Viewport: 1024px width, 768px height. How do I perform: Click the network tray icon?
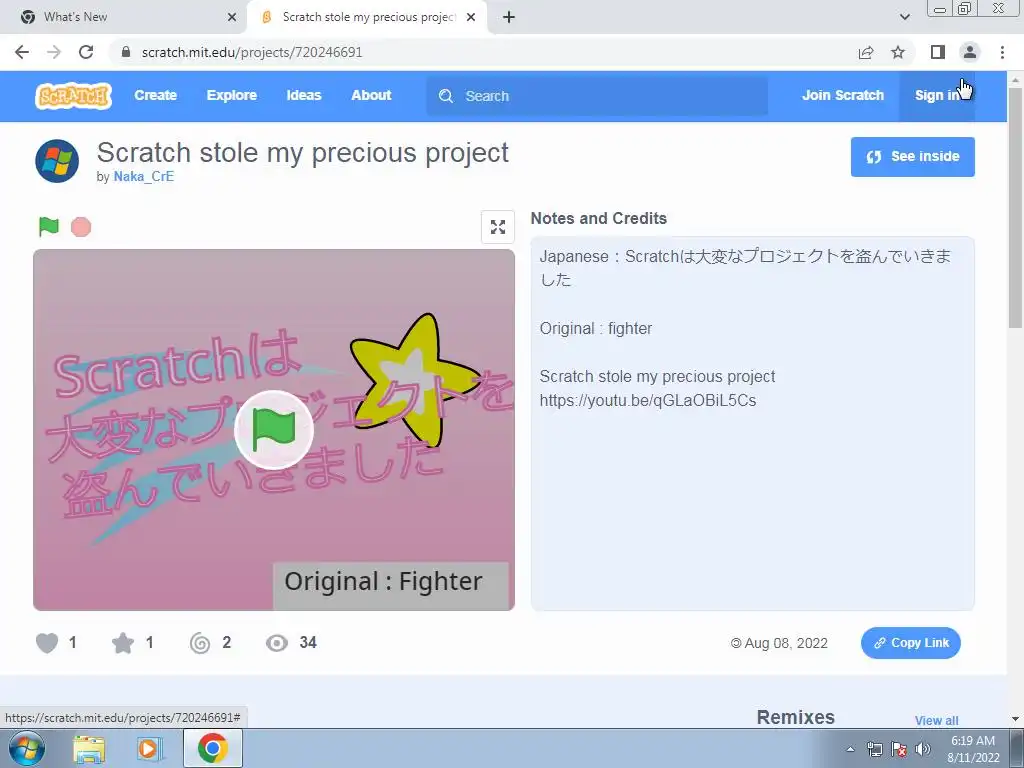coord(874,749)
